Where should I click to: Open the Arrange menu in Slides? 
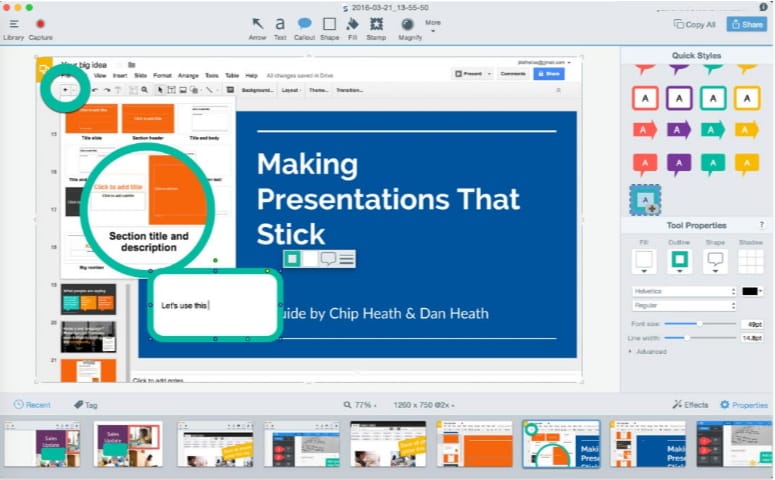pos(188,76)
